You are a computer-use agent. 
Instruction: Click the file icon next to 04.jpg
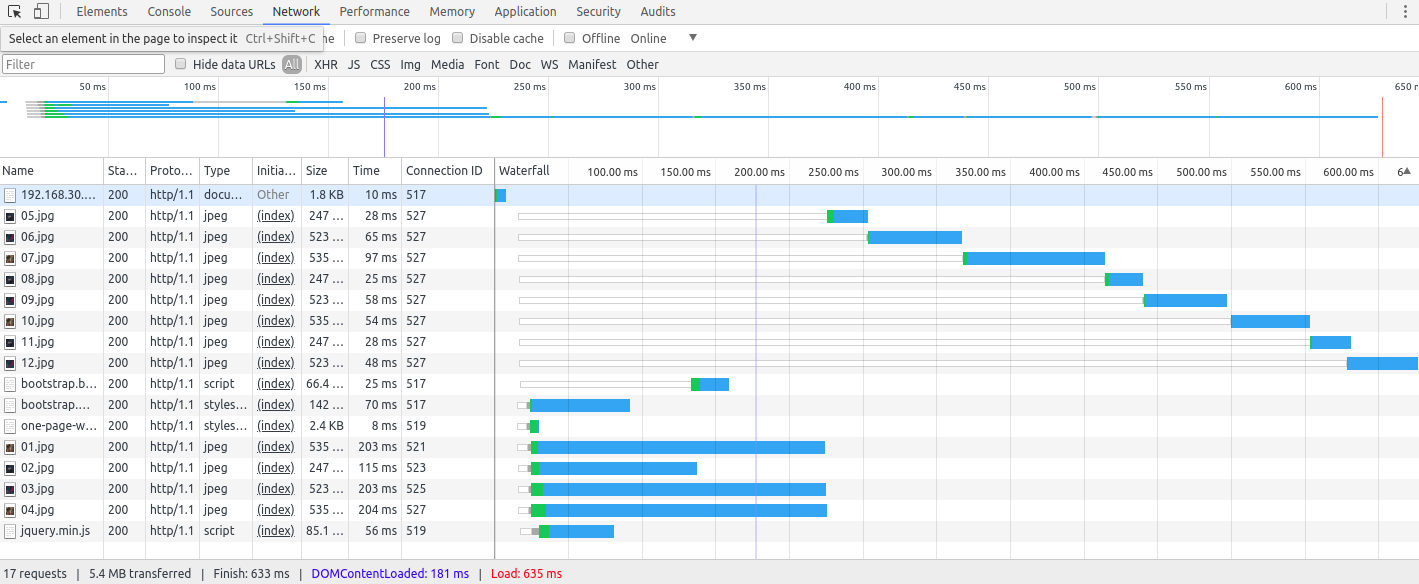(10, 510)
